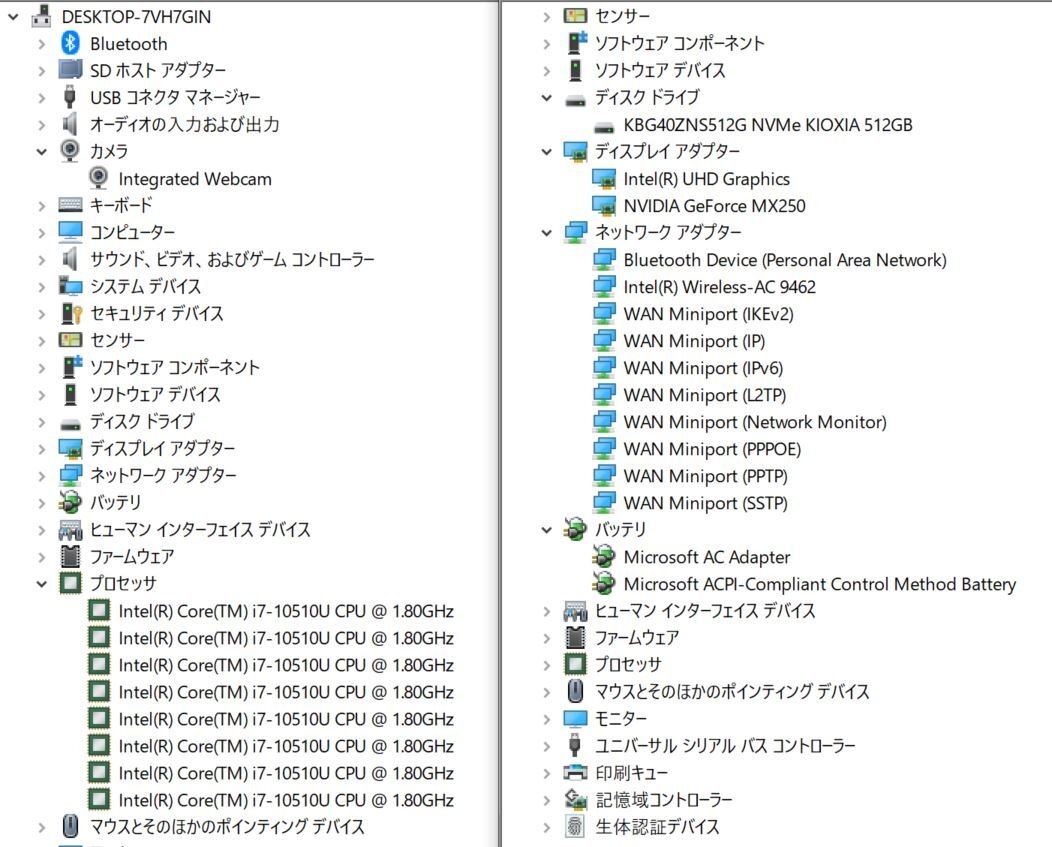Viewport: 1052px width, 847px height.
Task: Click the 生体認証デバイス fingerprint icon
Action: tap(575, 827)
